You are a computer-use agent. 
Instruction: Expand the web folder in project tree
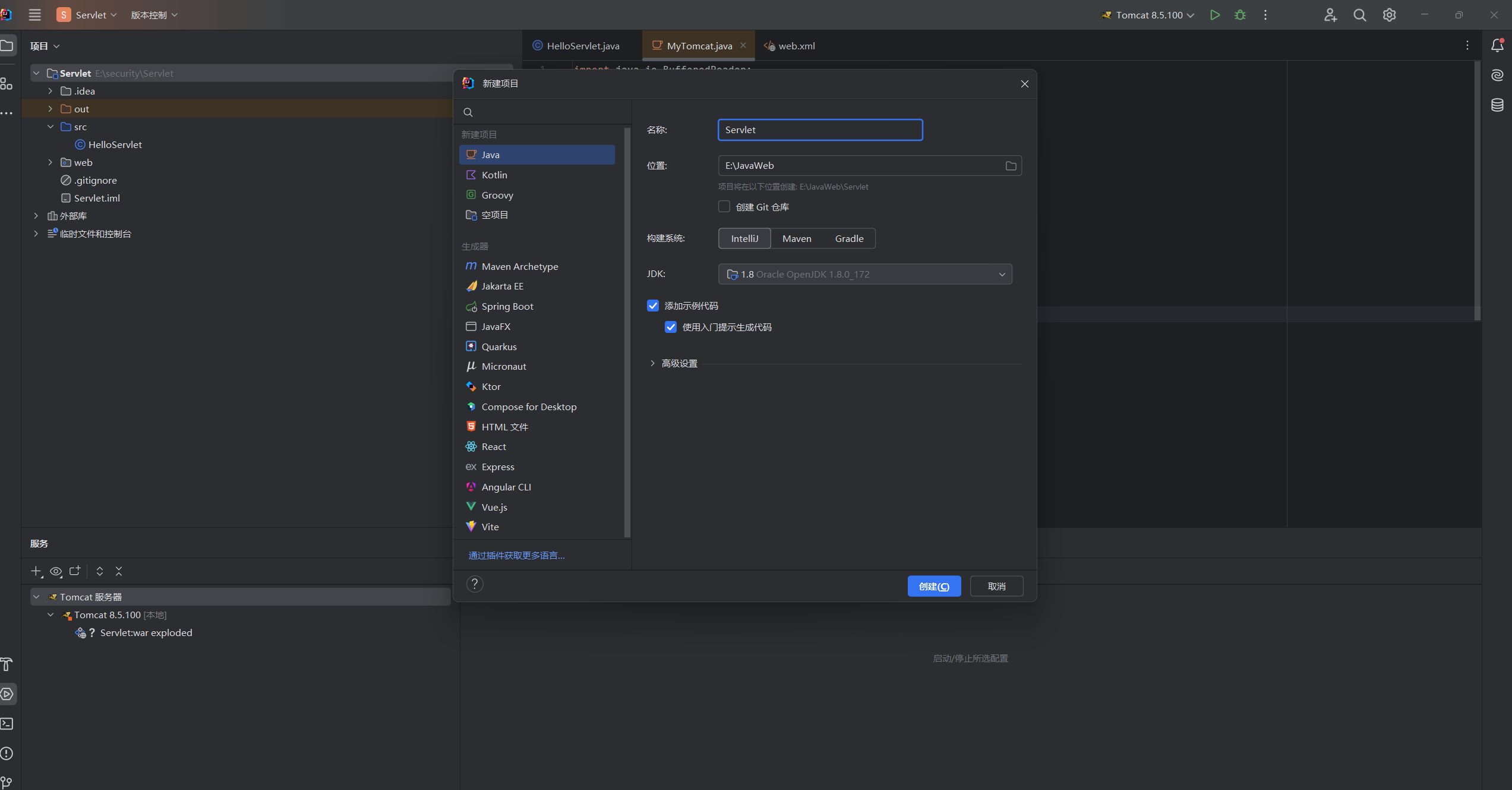50,162
